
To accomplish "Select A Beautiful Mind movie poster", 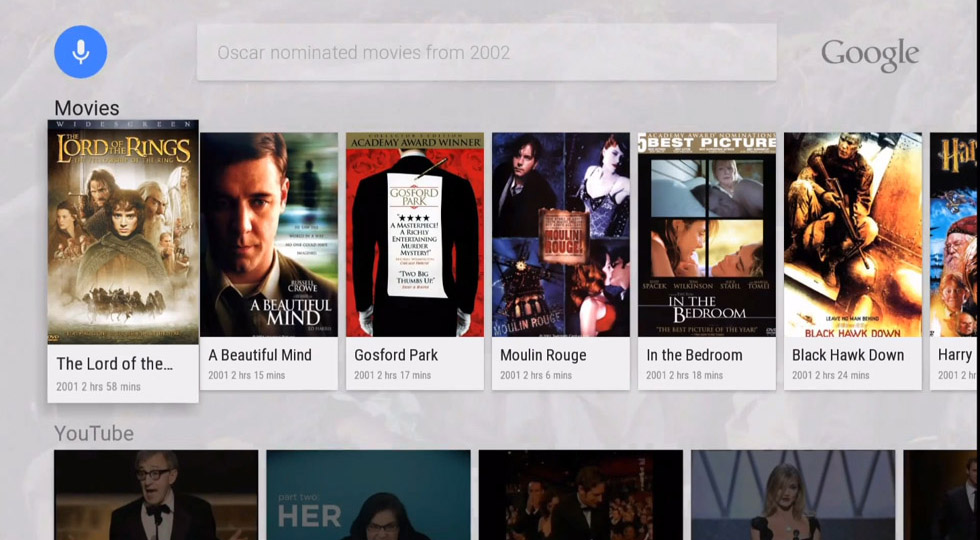I will pyautogui.click(x=269, y=234).
